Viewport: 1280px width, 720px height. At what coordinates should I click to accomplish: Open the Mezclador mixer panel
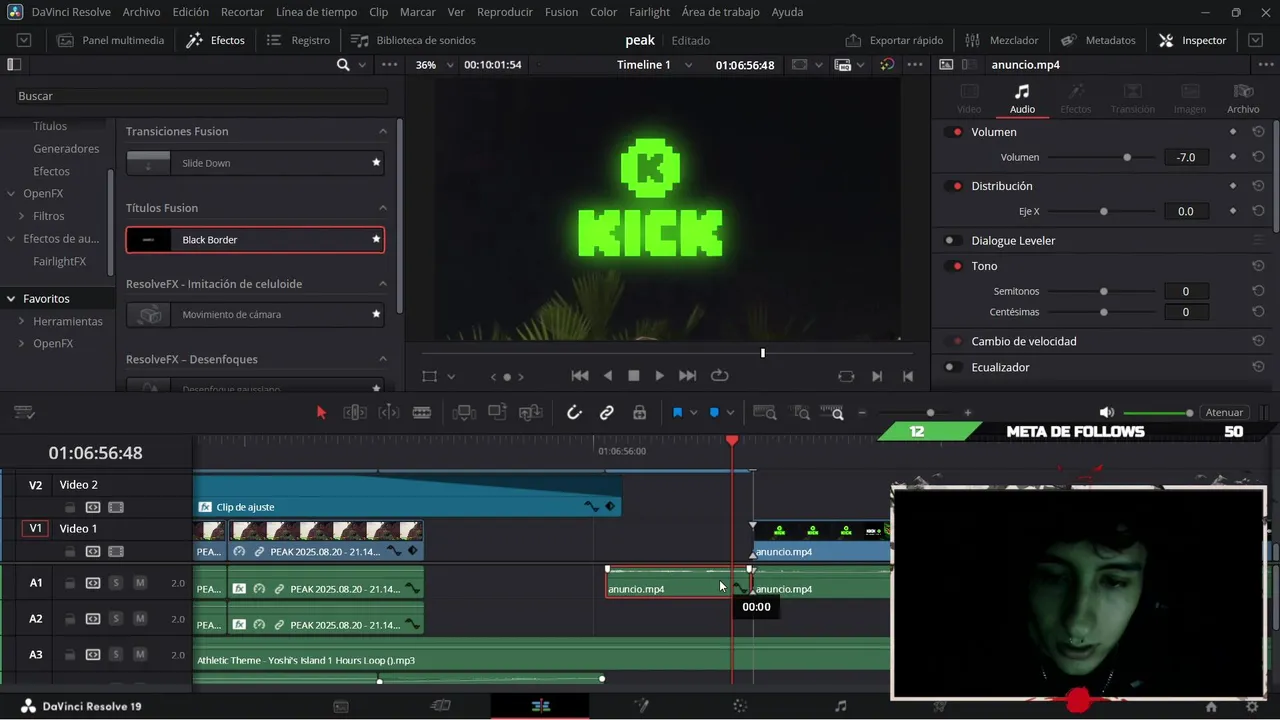point(1001,40)
